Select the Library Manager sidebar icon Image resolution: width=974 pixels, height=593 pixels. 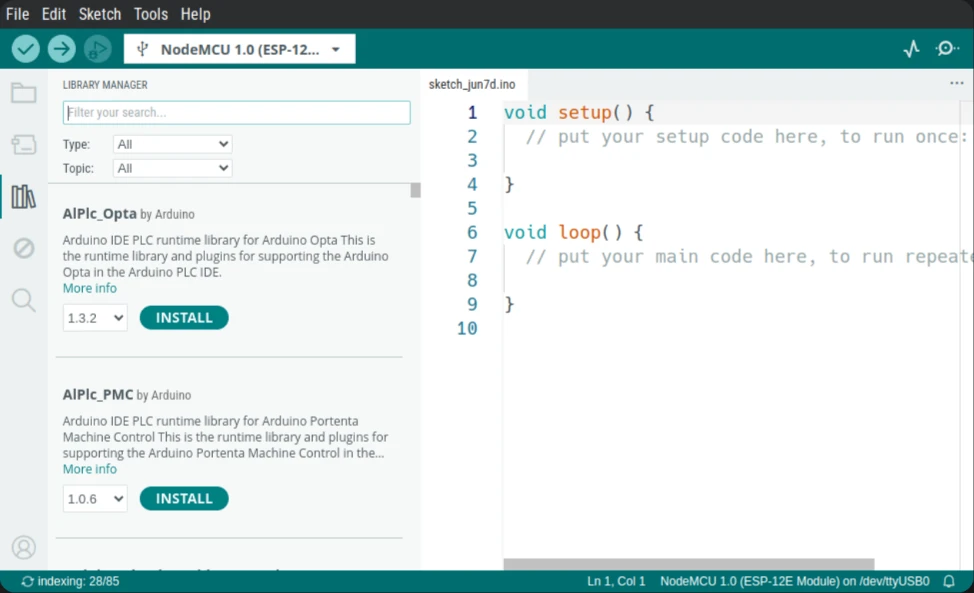tap(24, 197)
